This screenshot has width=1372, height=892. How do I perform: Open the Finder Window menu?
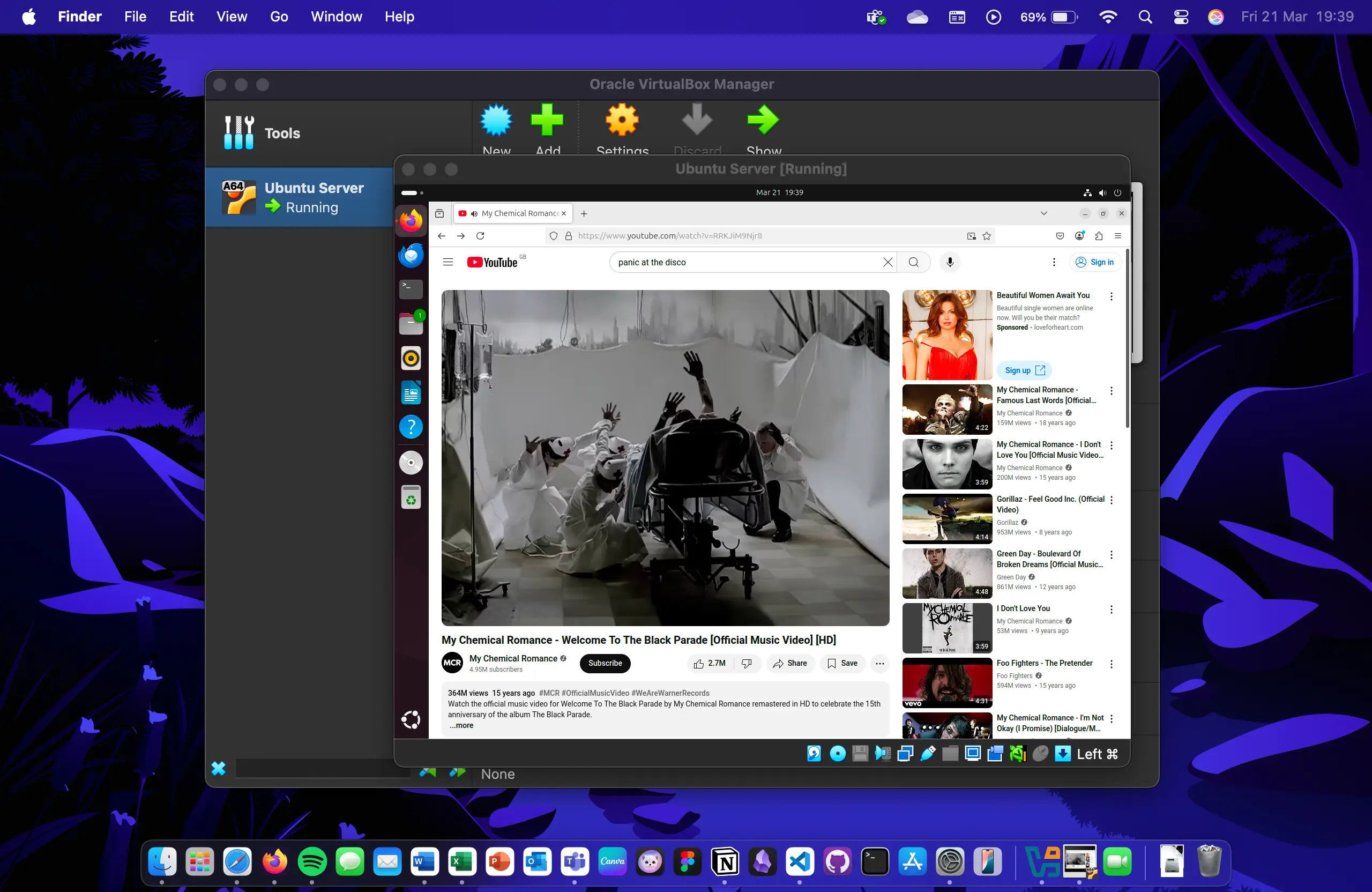coord(336,17)
